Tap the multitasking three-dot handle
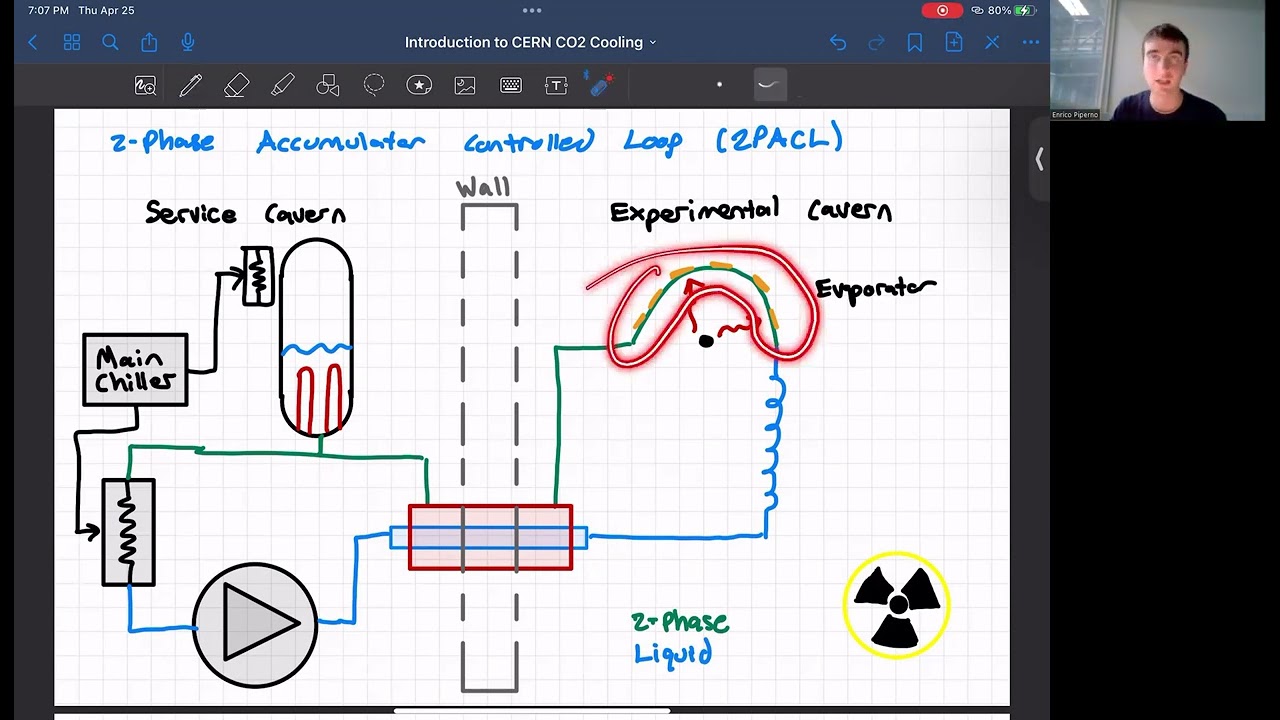Screen dimensions: 1280x720 [532, 10]
